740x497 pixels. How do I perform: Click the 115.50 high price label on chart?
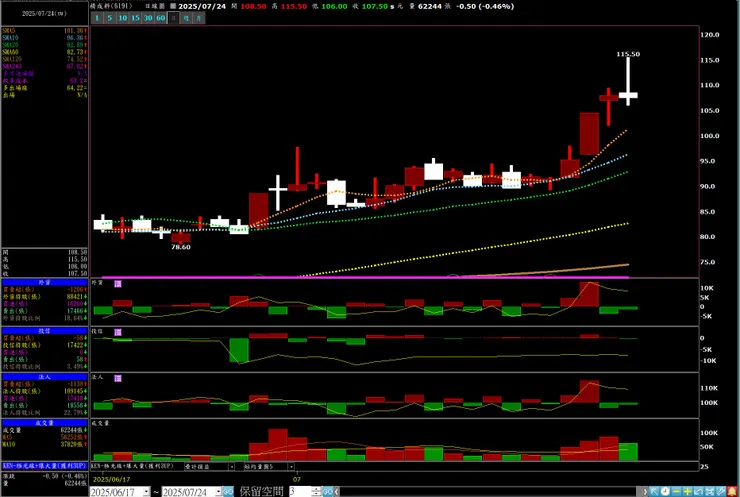(x=628, y=54)
